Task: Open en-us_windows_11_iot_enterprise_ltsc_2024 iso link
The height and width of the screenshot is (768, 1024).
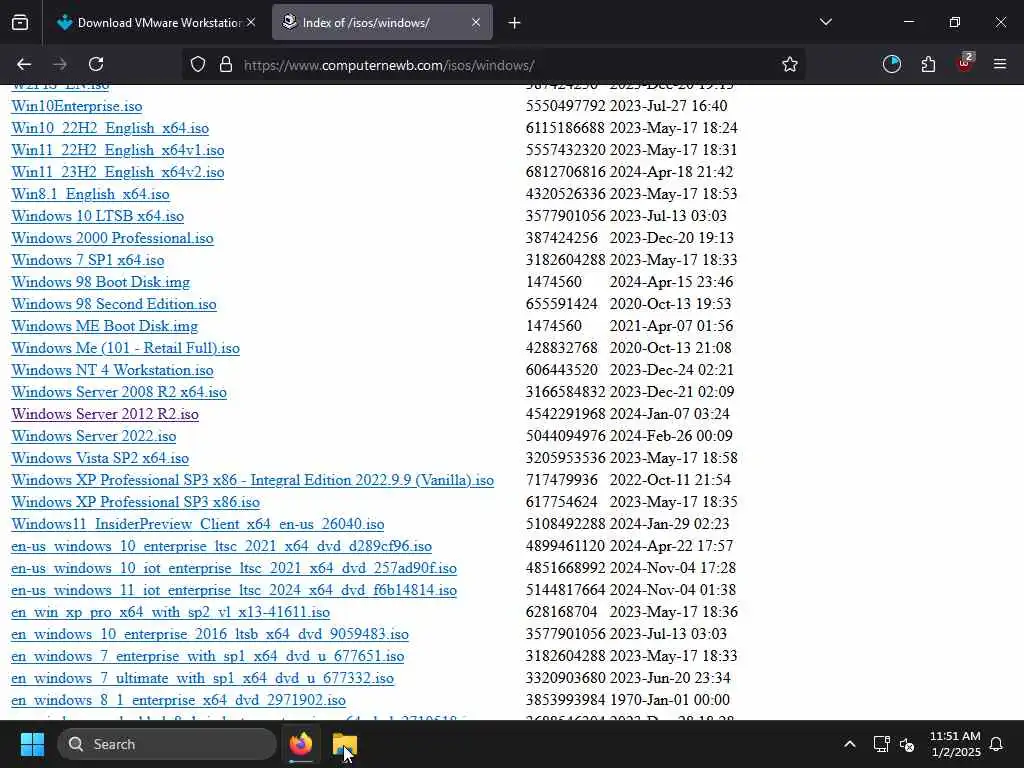Action: pos(234,590)
